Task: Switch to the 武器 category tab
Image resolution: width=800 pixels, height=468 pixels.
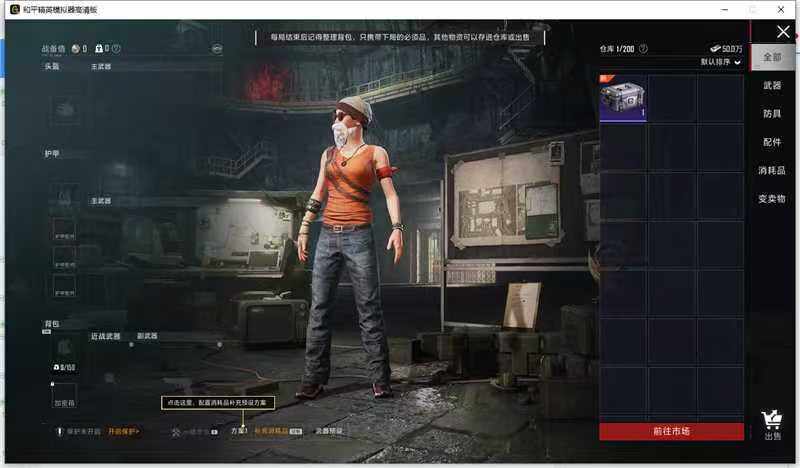Action: click(772, 85)
